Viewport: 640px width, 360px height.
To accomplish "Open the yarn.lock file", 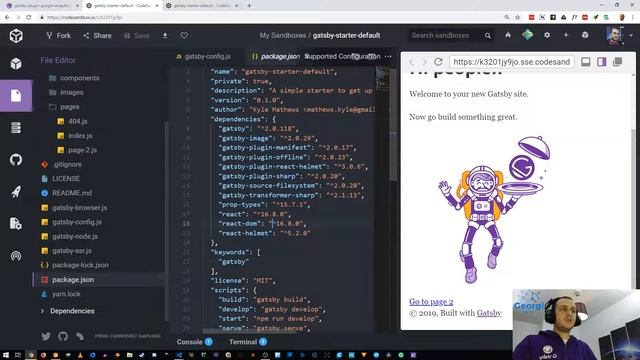I will click(61, 294).
